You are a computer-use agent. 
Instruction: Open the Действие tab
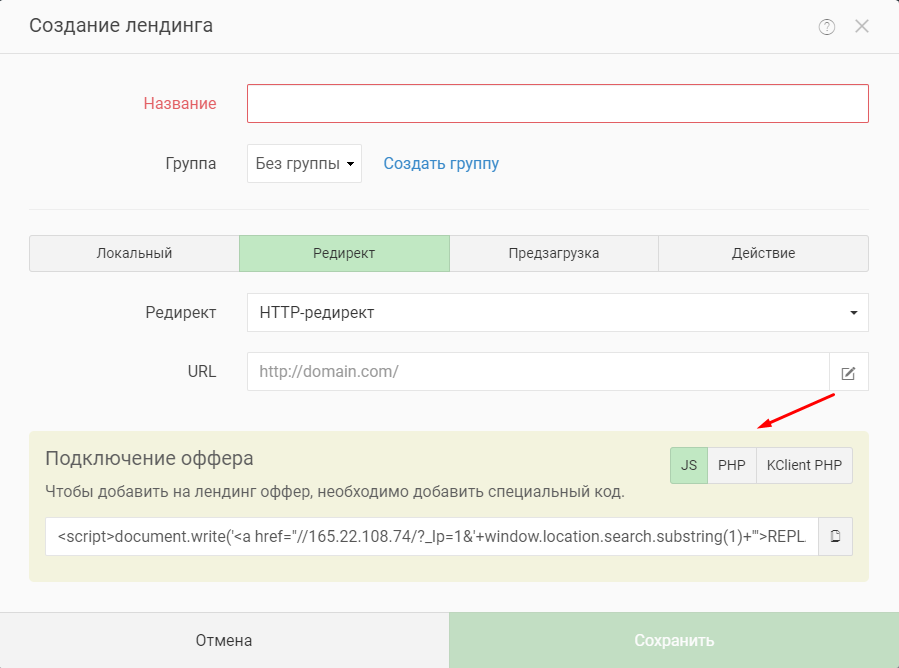point(764,253)
